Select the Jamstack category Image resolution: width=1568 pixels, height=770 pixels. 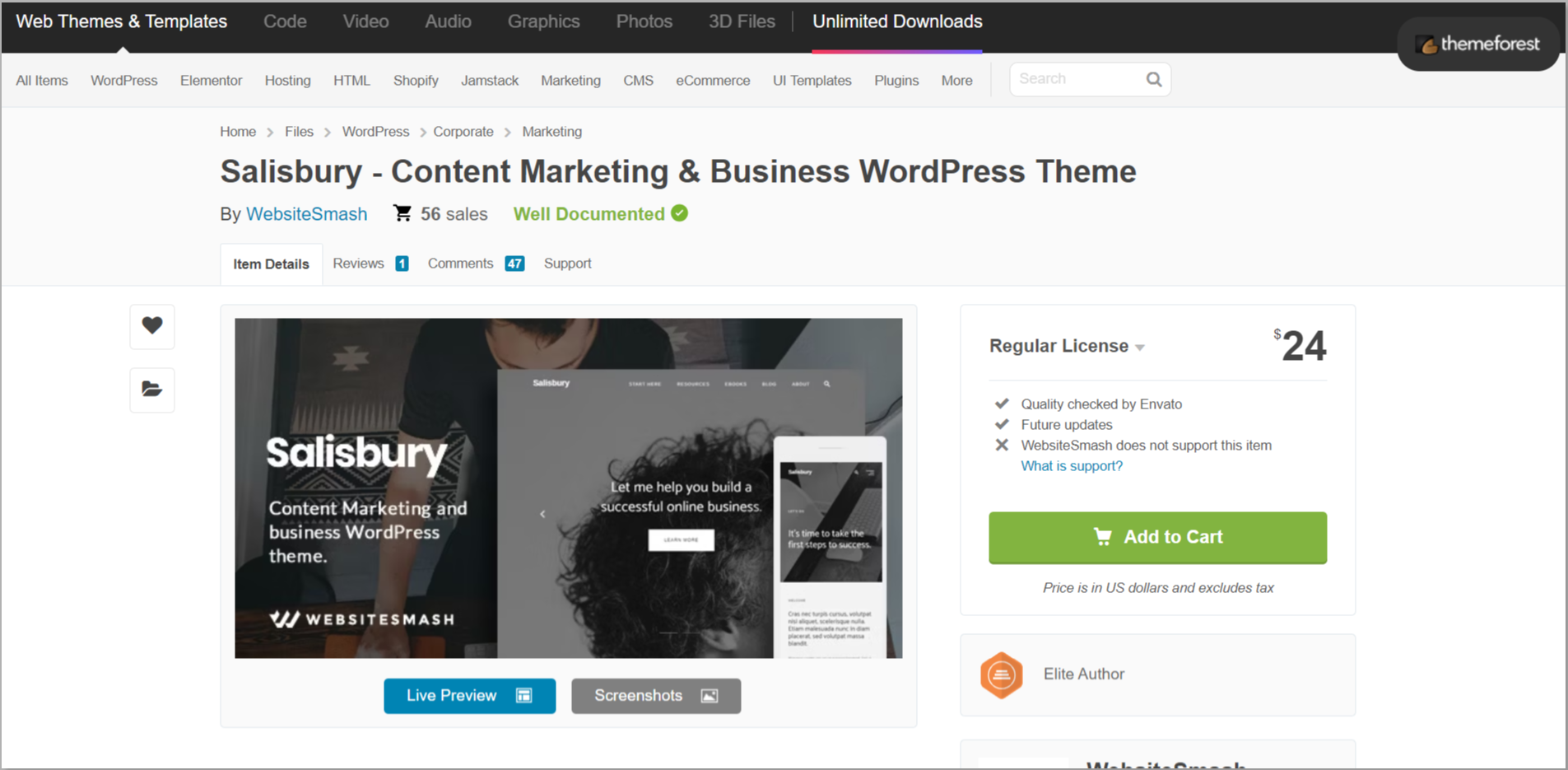(490, 81)
